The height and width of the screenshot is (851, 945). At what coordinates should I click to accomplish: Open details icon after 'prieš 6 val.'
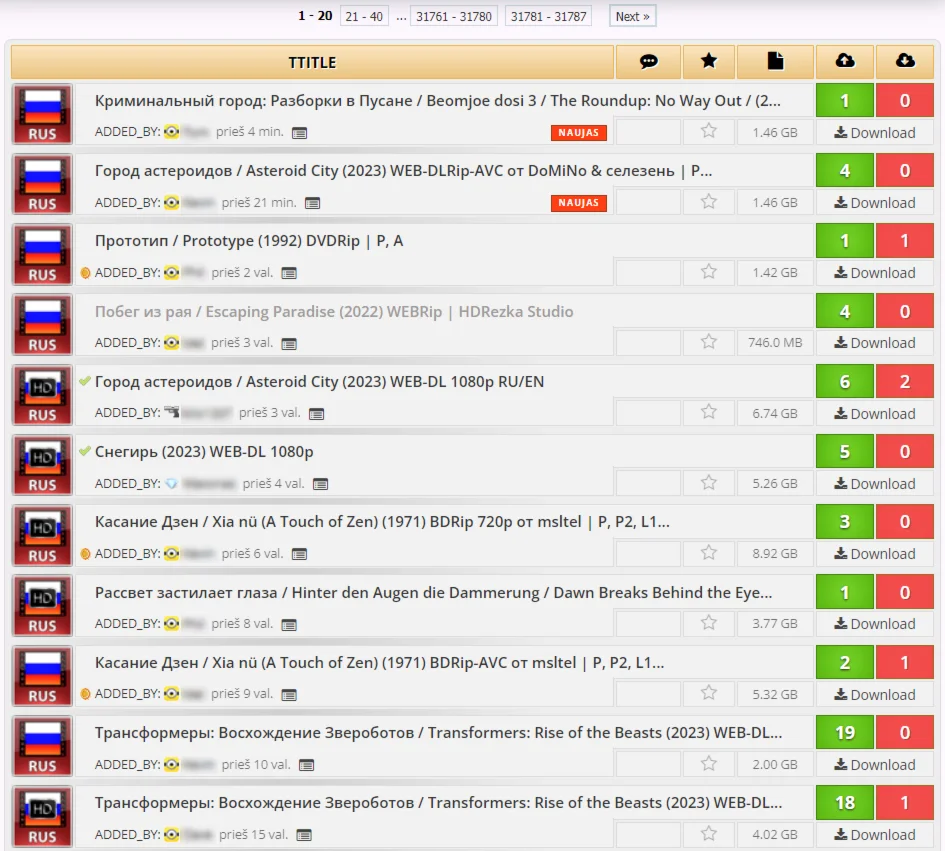[300, 554]
